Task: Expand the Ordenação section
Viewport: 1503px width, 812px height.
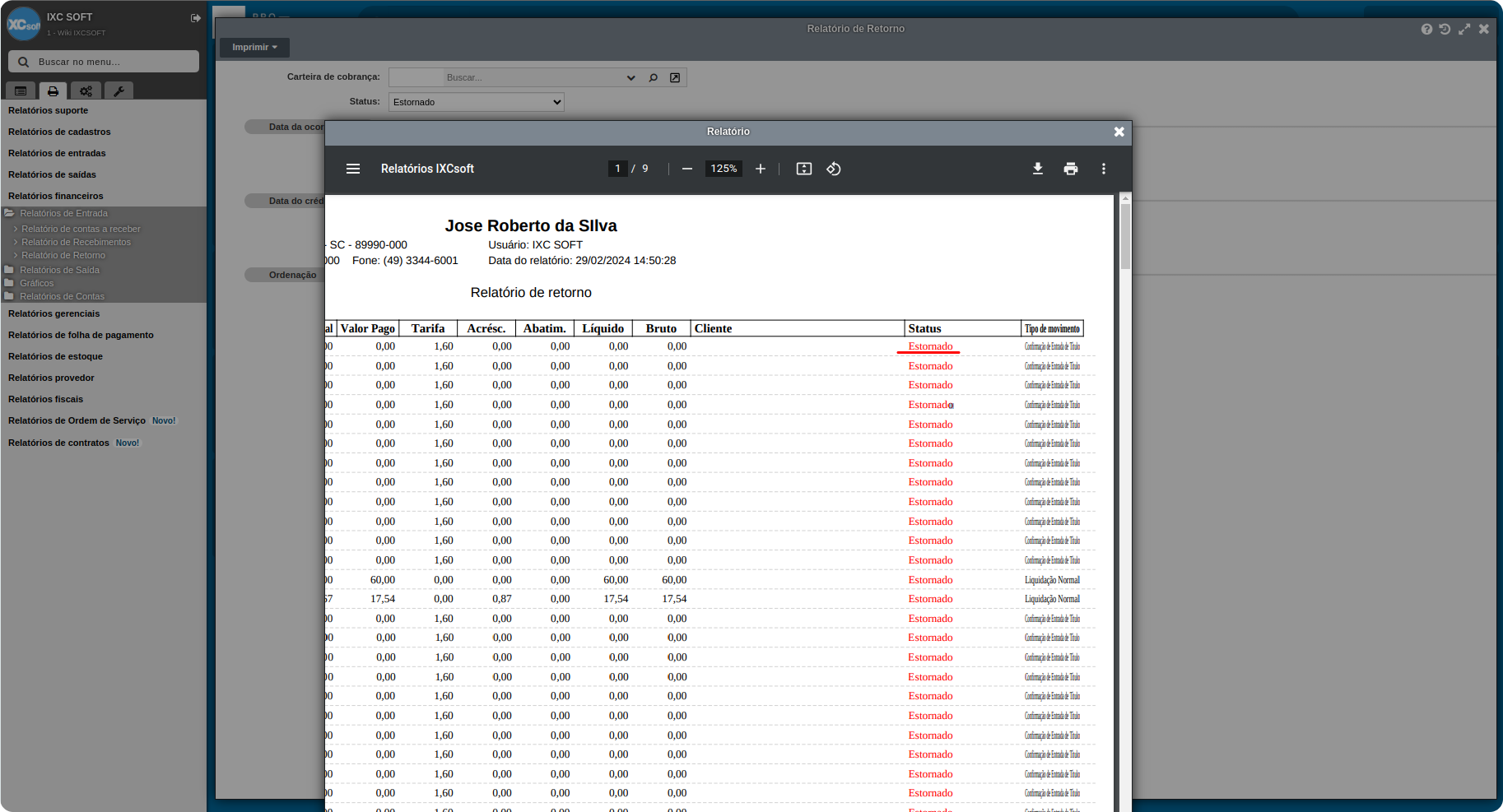Action: click(x=285, y=275)
